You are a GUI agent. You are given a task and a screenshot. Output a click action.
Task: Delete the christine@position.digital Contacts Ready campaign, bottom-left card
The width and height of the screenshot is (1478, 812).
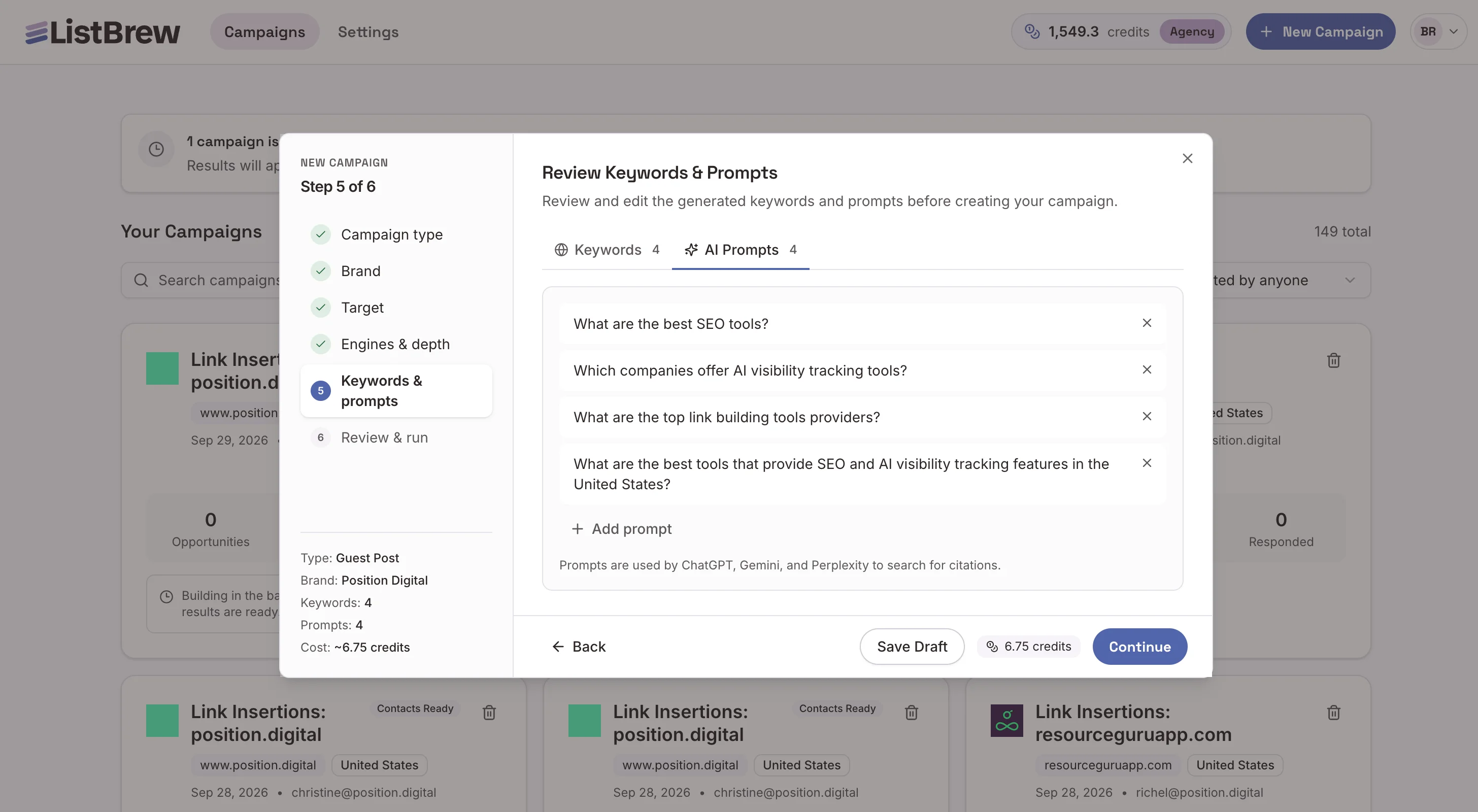(x=489, y=712)
